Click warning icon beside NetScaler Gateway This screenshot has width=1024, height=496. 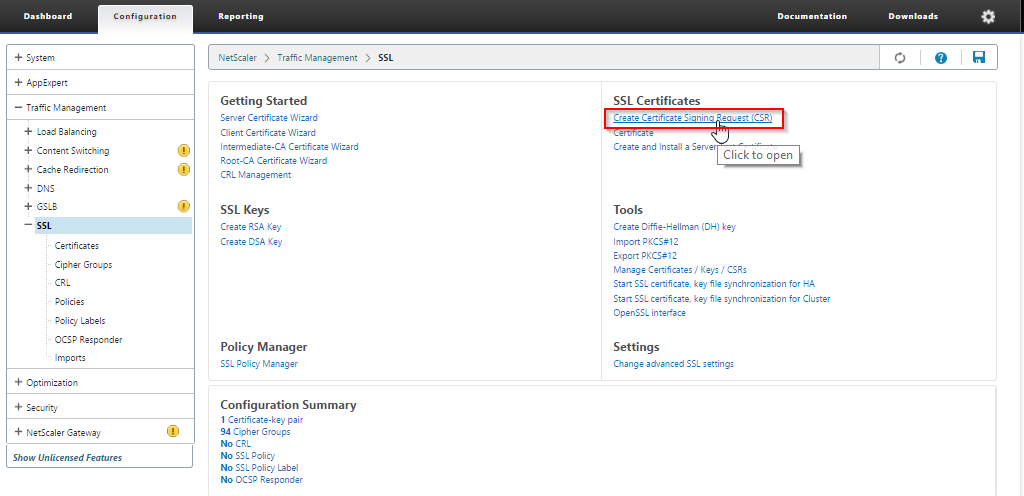pos(172,432)
